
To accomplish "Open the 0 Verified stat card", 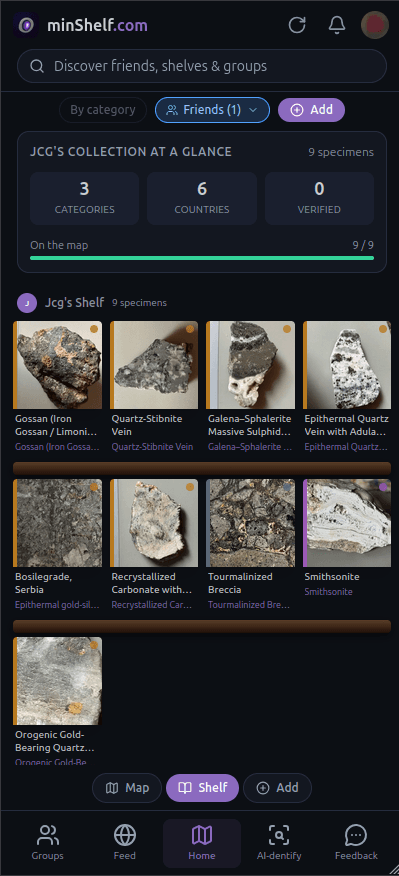I will 319,198.
